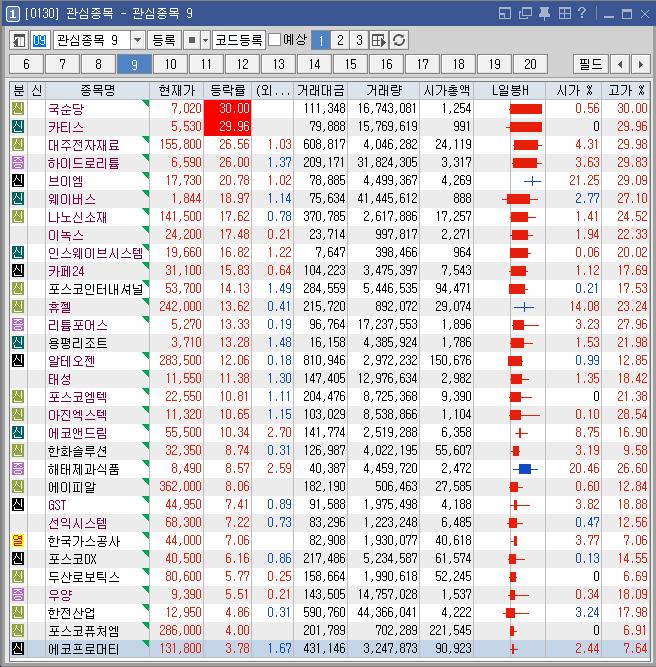Toggle the left list panel icon
The image size is (656, 667).
19,40
